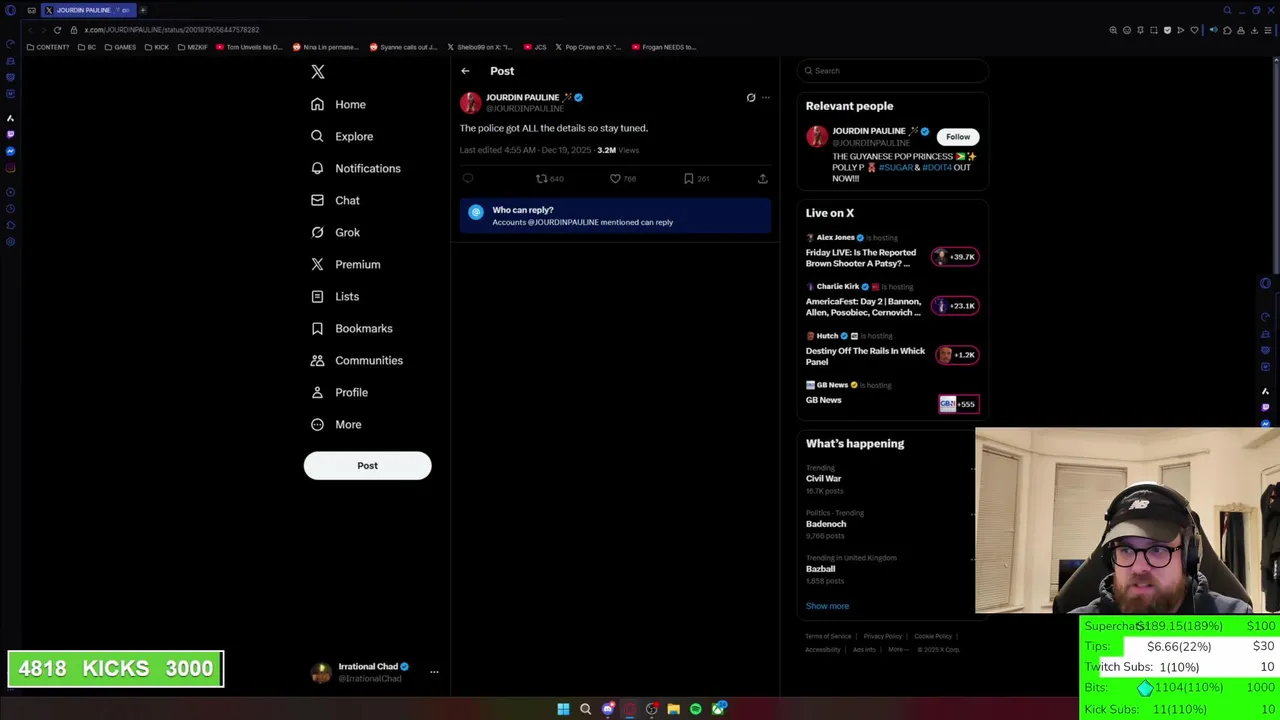Image resolution: width=1280 pixels, height=720 pixels.
Task: Open the Pop Crave on X bookmark
Action: click(x=588, y=47)
